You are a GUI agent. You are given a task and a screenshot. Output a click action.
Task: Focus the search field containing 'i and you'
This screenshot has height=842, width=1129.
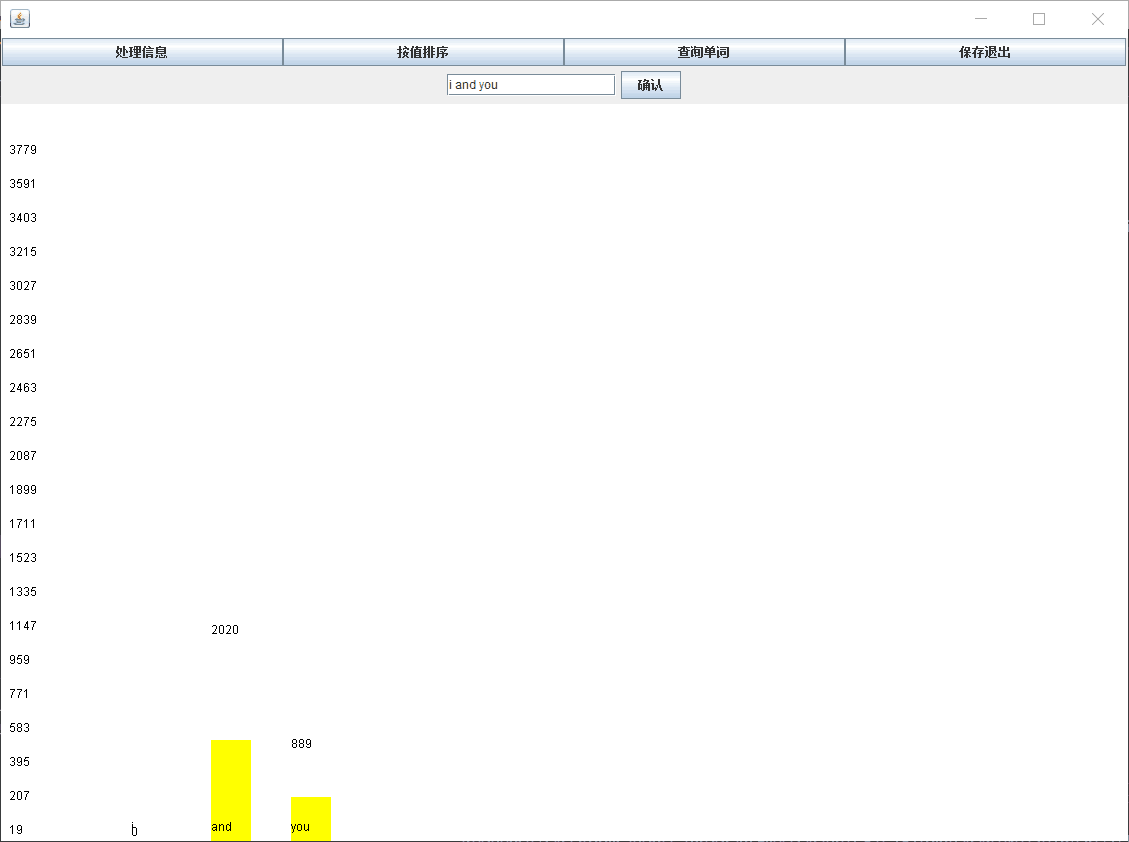[531, 85]
